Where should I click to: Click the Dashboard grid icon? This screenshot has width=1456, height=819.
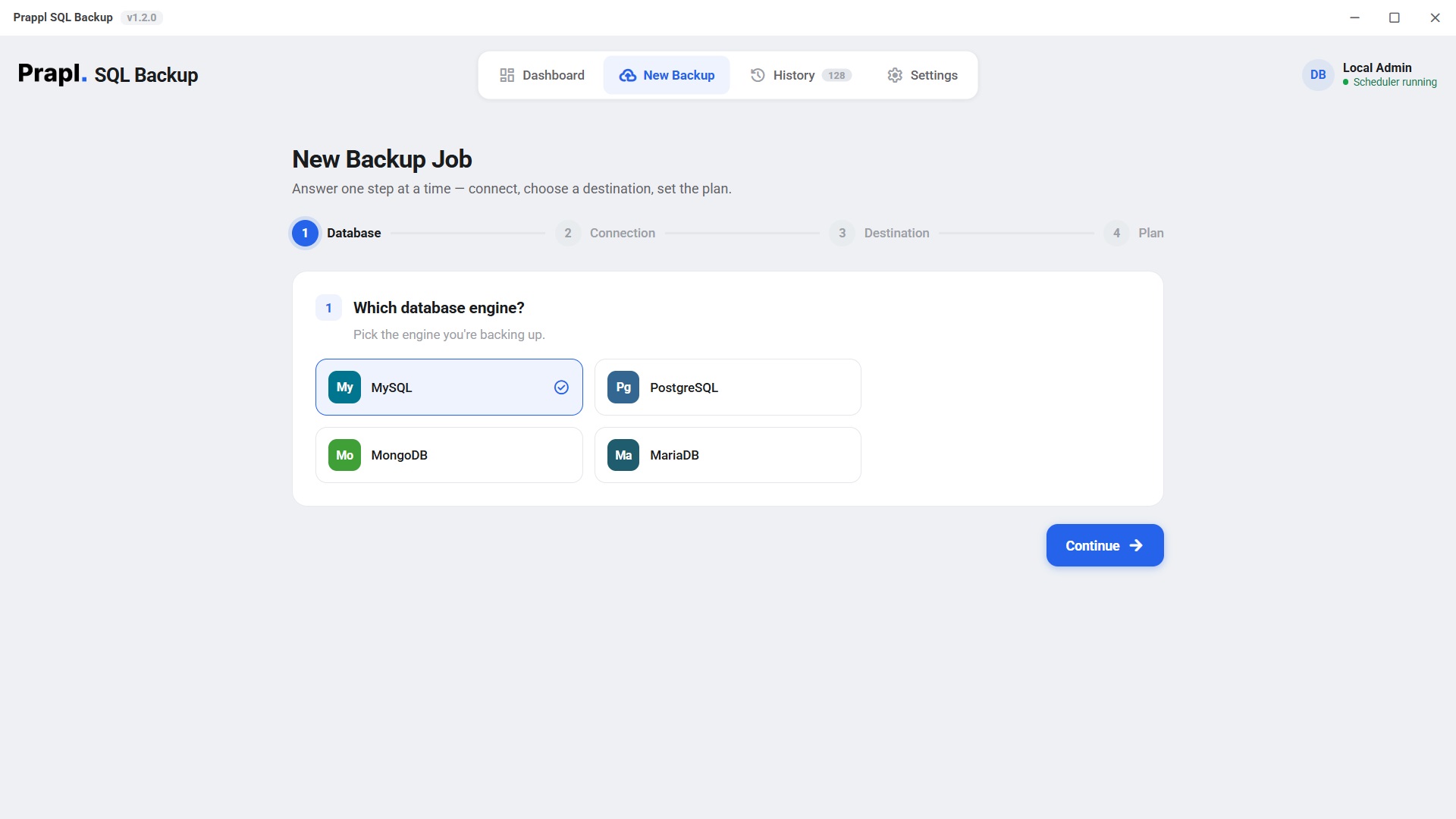[x=507, y=75]
